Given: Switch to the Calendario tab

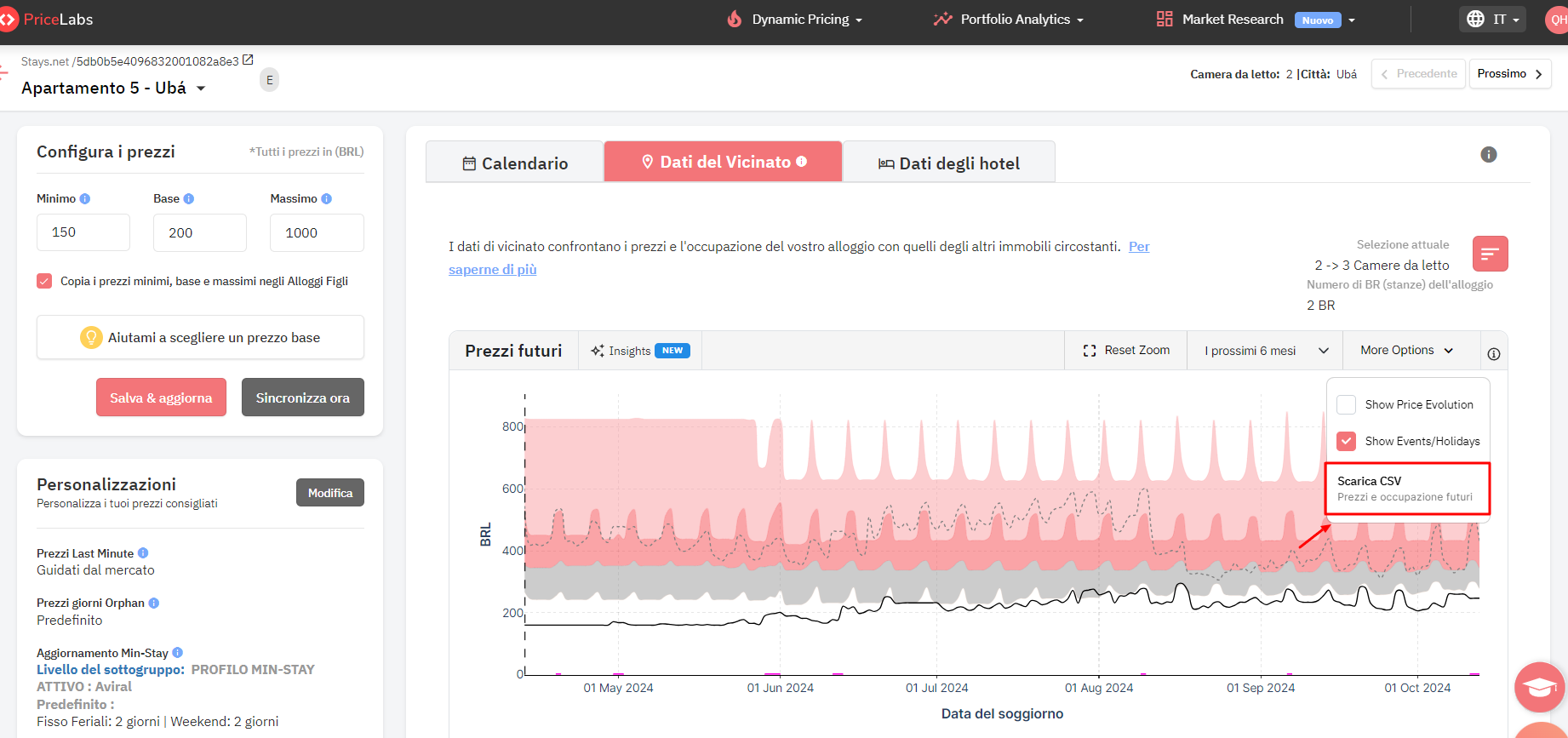Looking at the screenshot, I should [x=515, y=163].
